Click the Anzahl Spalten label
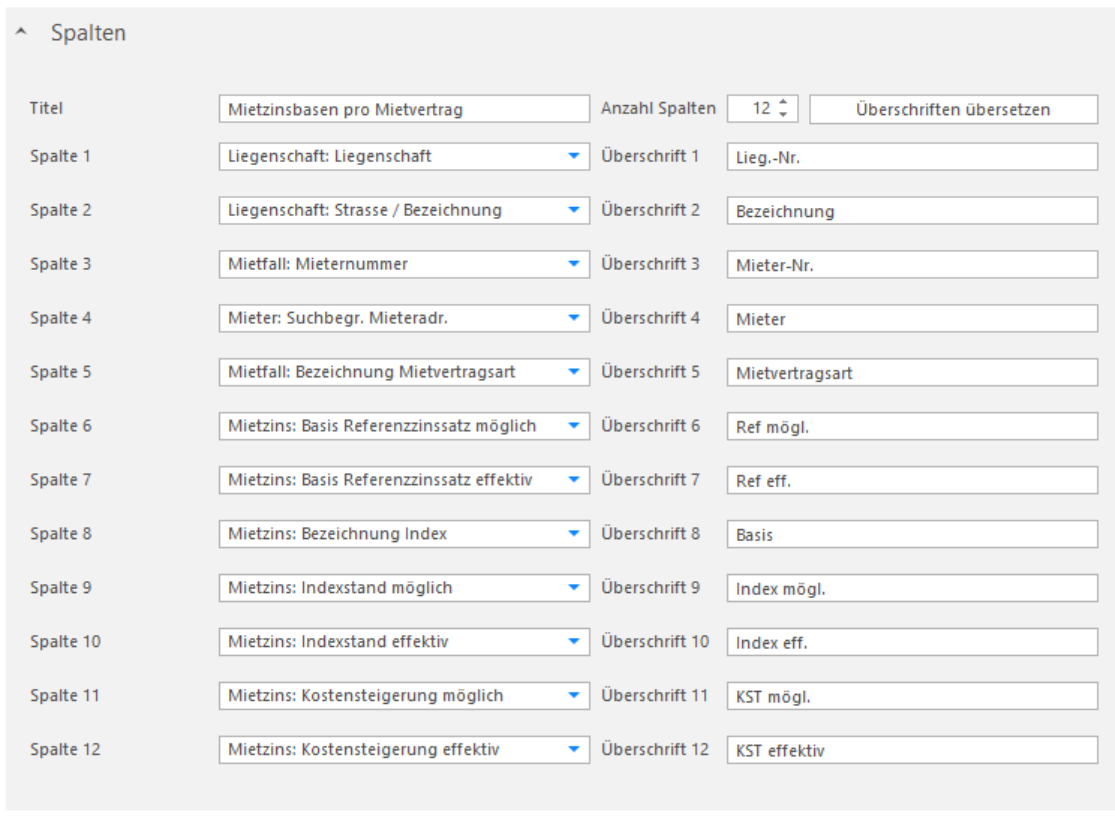 658,108
